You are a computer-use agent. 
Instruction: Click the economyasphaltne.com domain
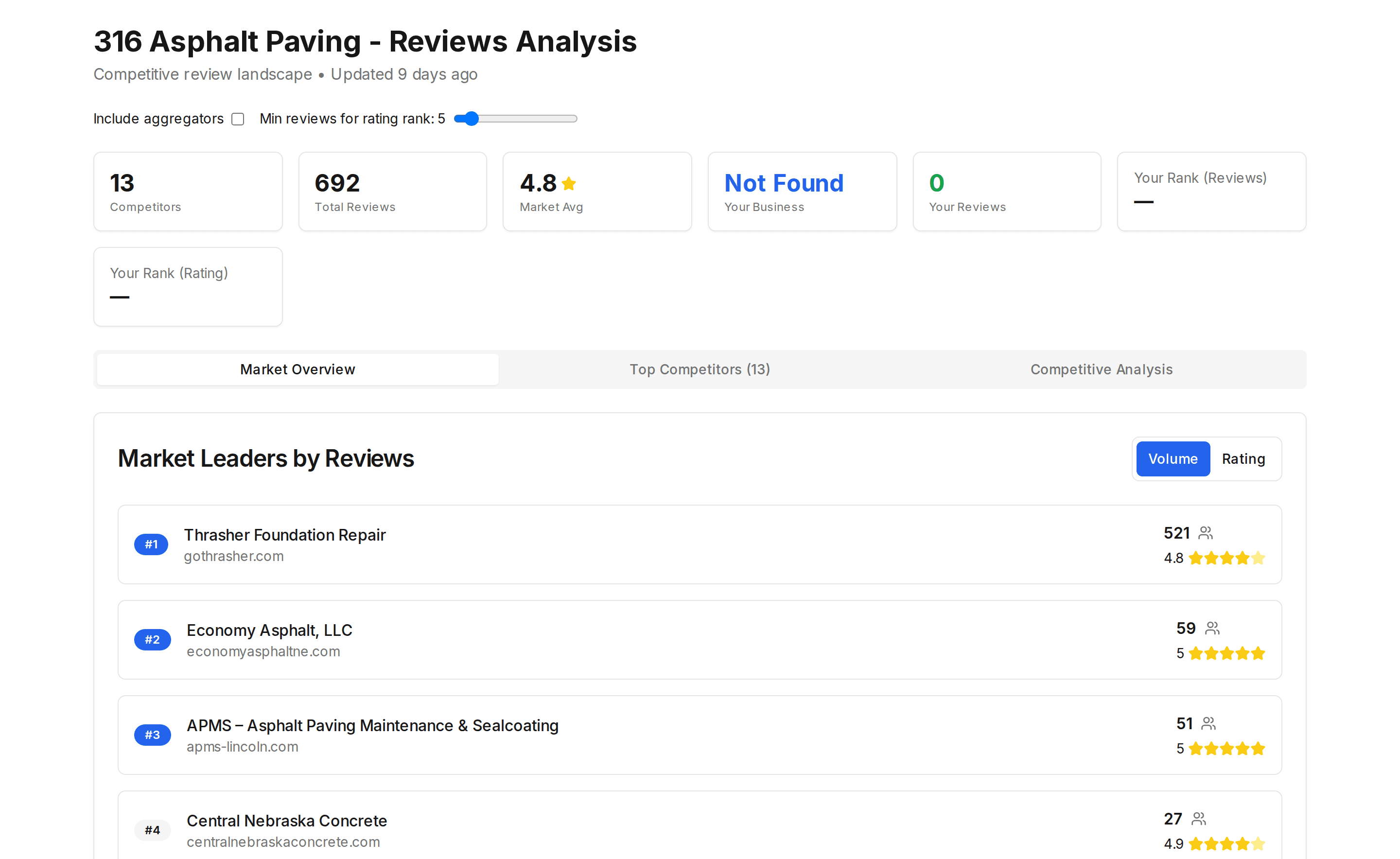coord(263,651)
